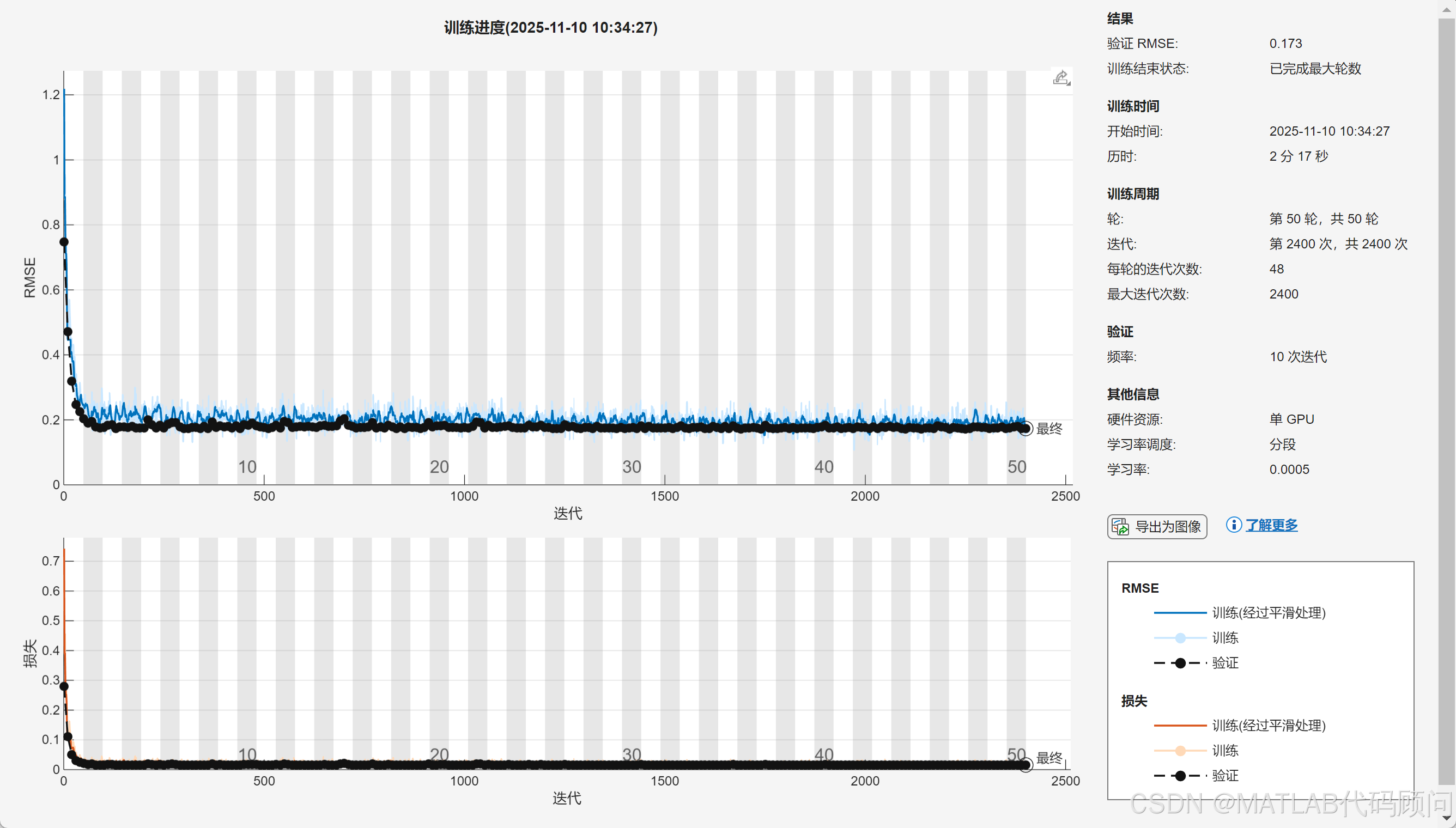Click the blue info icon beside 了解更多

(1233, 525)
